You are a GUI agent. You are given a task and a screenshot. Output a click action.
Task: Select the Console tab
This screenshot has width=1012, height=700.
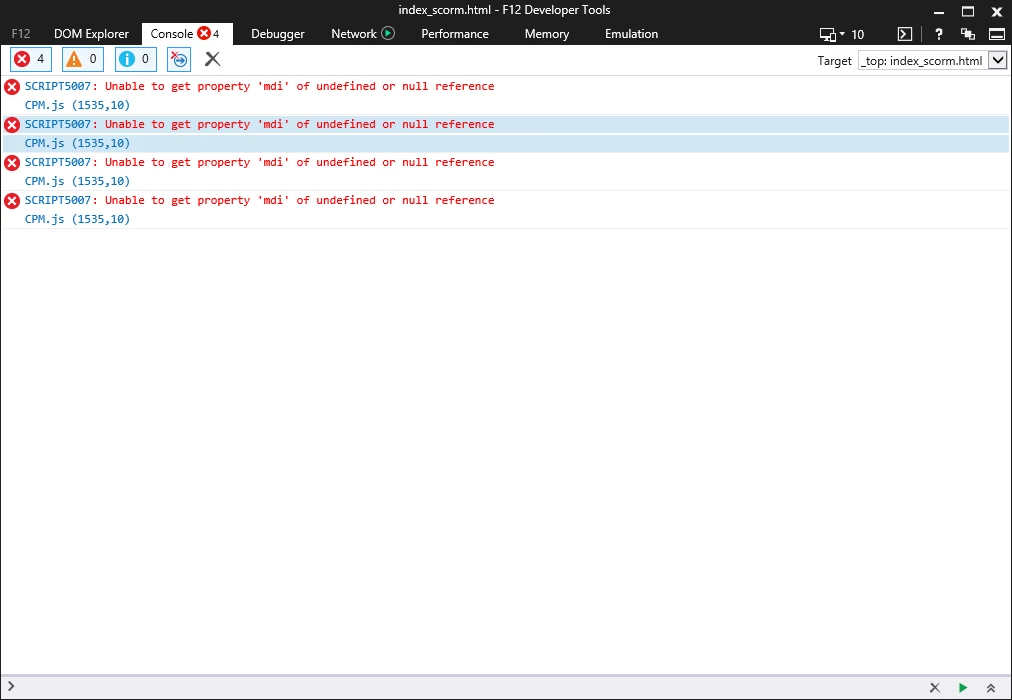tap(187, 34)
